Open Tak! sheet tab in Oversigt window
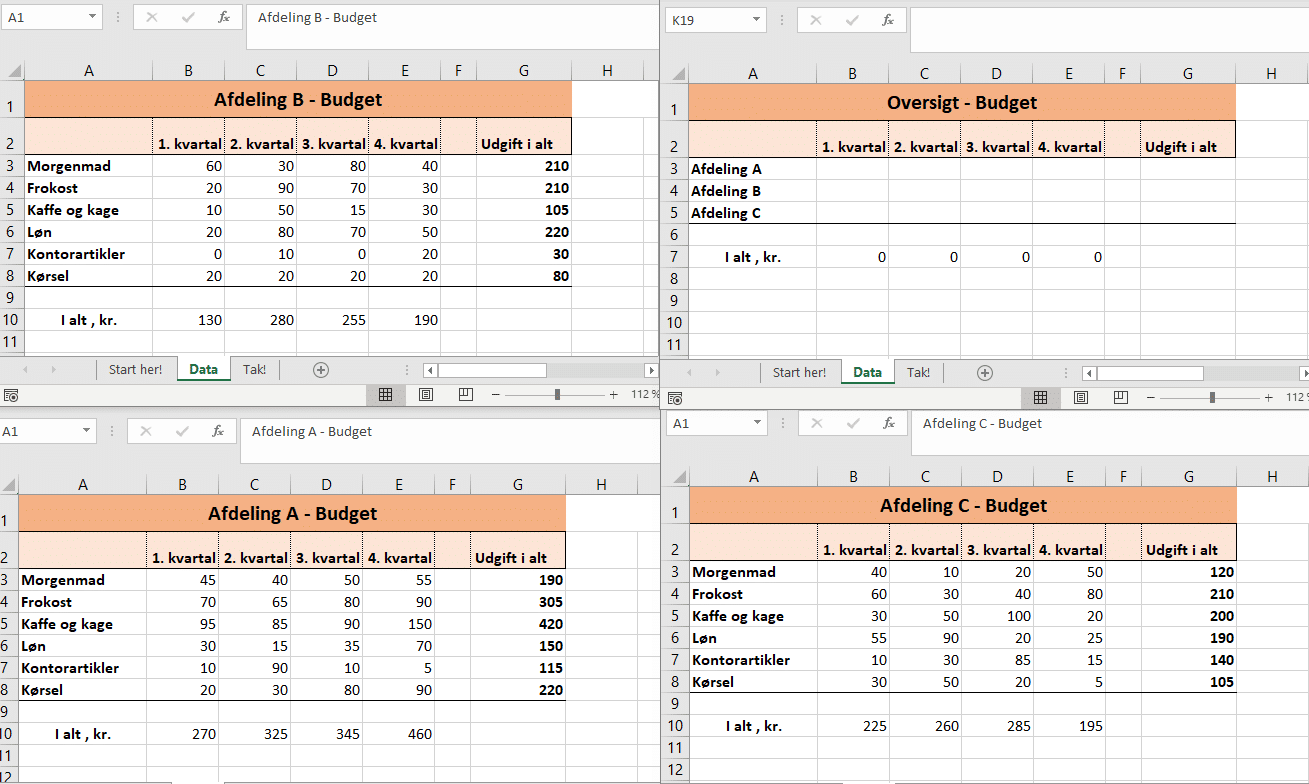 click(918, 372)
